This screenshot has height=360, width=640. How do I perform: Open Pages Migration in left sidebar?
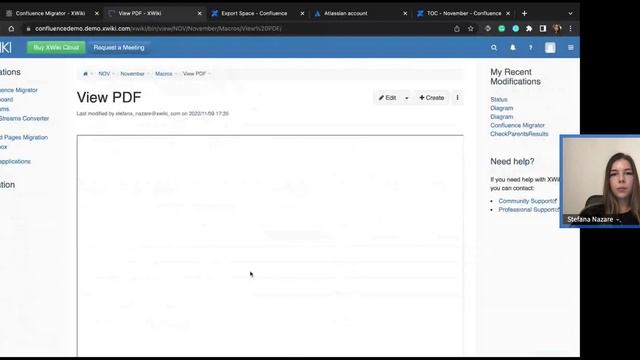point(24,138)
